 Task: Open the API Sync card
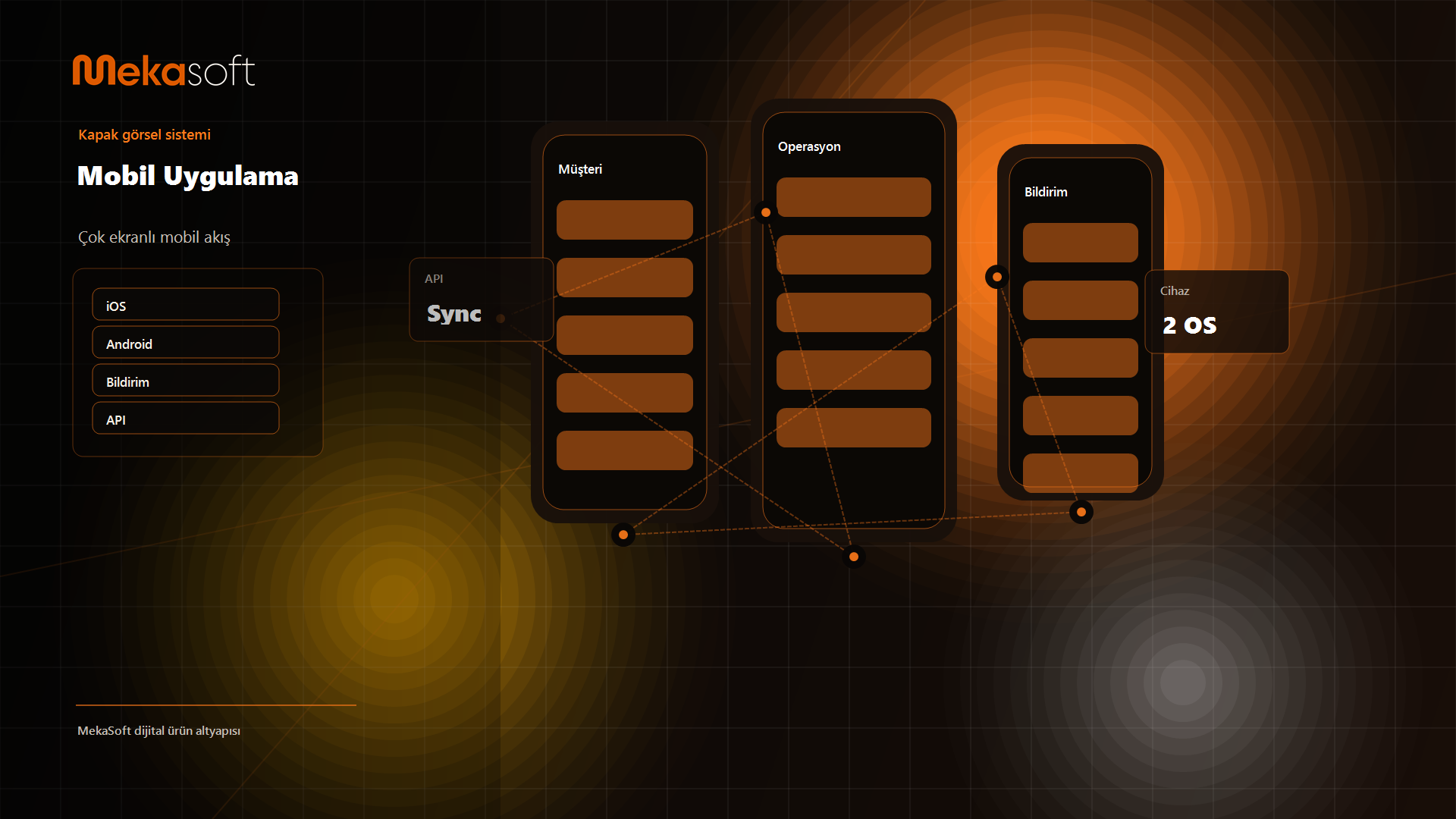[482, 300]
